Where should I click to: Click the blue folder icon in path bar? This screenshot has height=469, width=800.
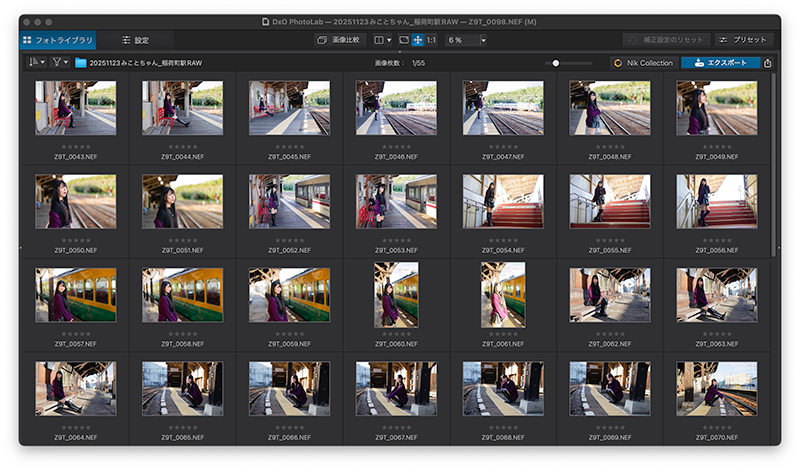(81, 63)
